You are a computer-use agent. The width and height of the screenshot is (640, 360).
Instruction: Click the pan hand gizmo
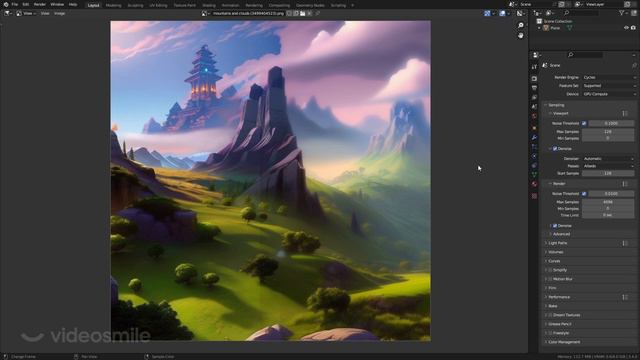point(520,36)
